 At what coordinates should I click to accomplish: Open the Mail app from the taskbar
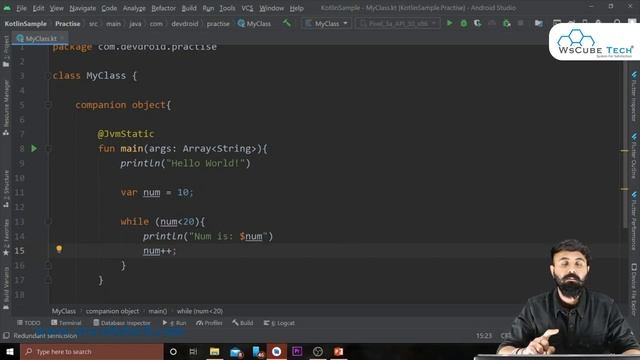[236, 351]
